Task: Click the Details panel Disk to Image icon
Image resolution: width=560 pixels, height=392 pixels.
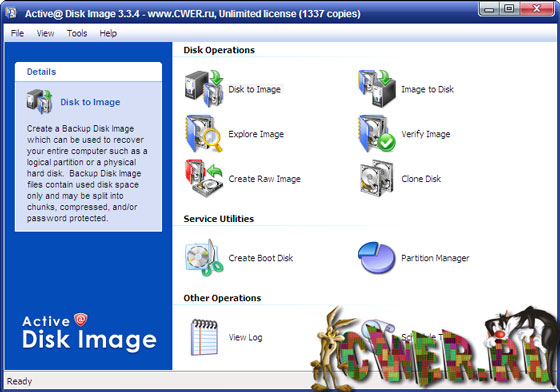Action: point(39,102)
